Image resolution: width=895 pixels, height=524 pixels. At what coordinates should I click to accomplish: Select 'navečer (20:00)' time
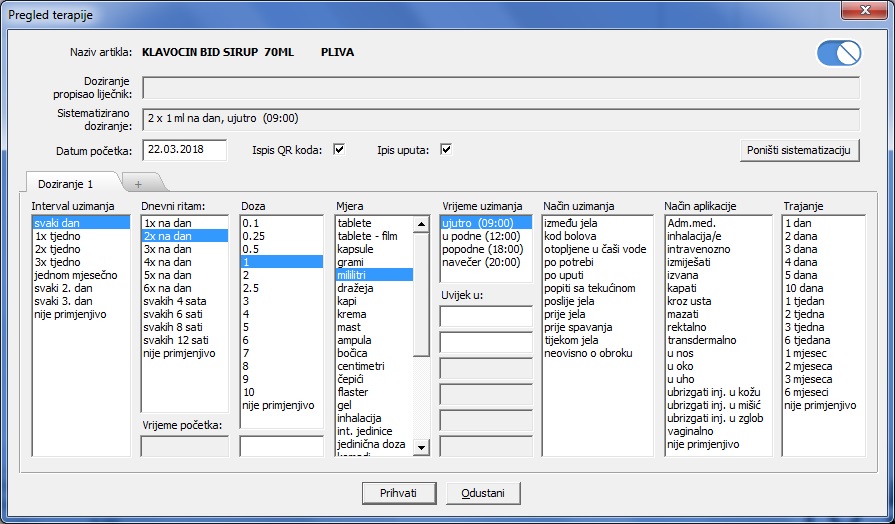tap(486, 263)
